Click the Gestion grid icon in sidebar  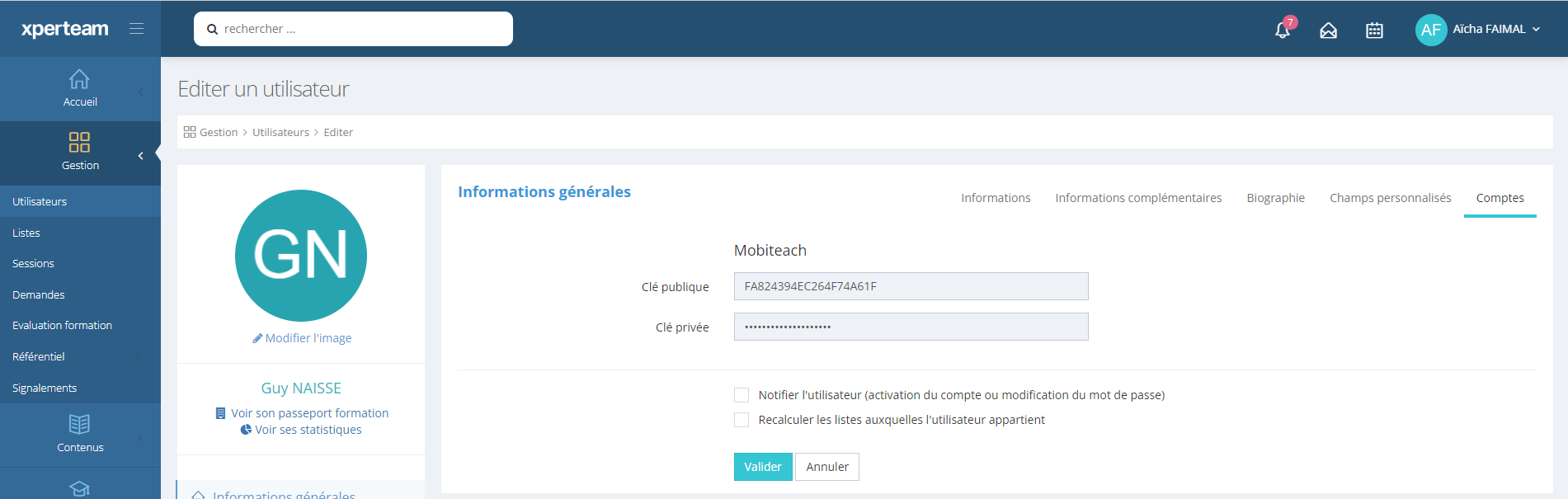click(x=79, y=143)
